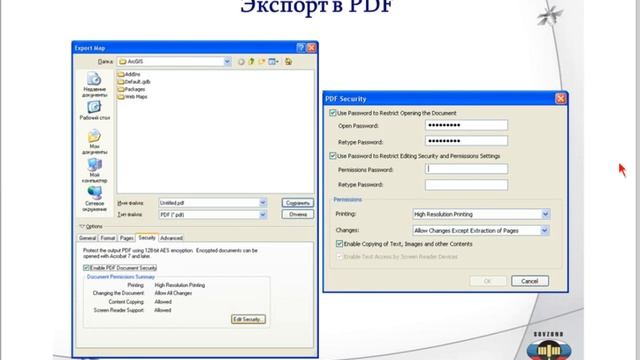
Task: Switch to the Pages tab
Action: tap(127, 238)
